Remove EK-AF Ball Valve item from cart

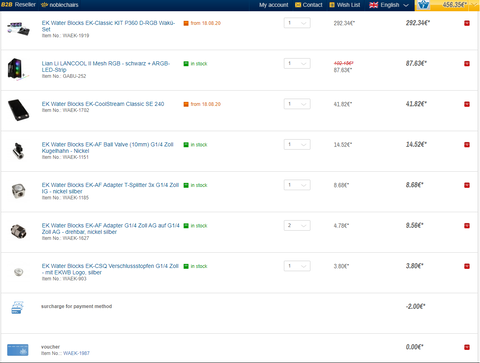tap(467, 145)
